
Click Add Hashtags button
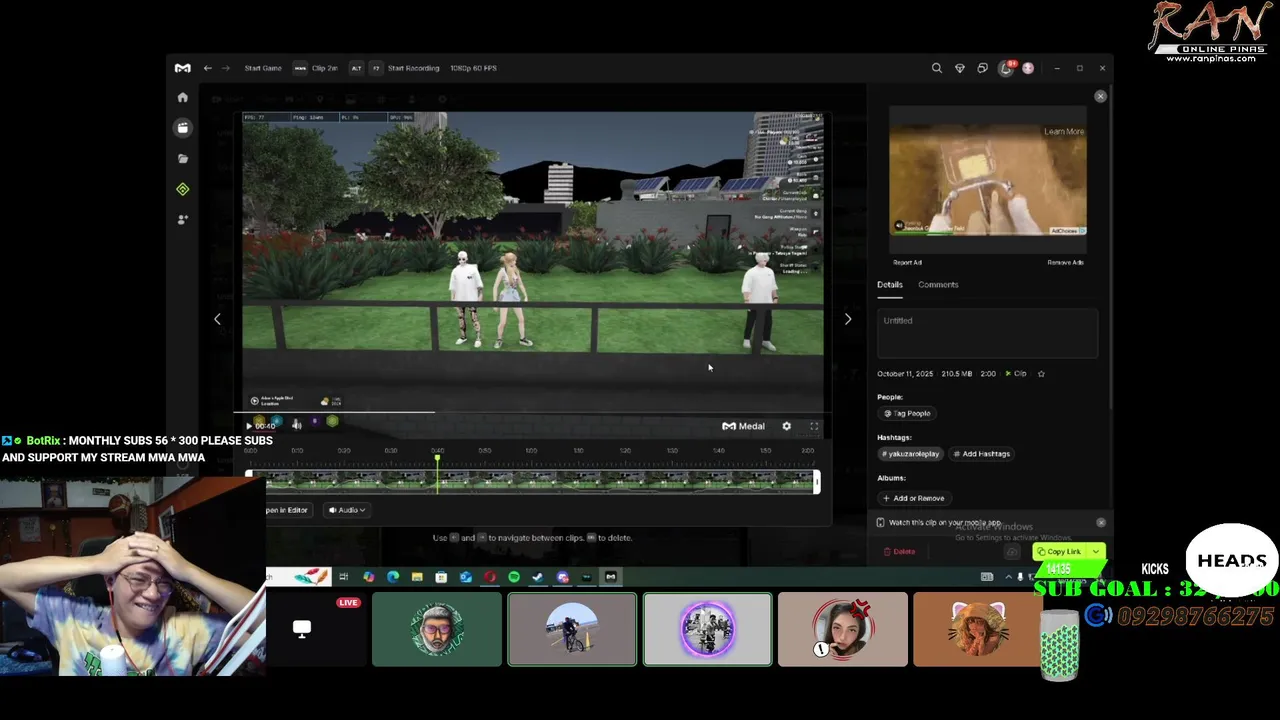(x=982, y=454)
